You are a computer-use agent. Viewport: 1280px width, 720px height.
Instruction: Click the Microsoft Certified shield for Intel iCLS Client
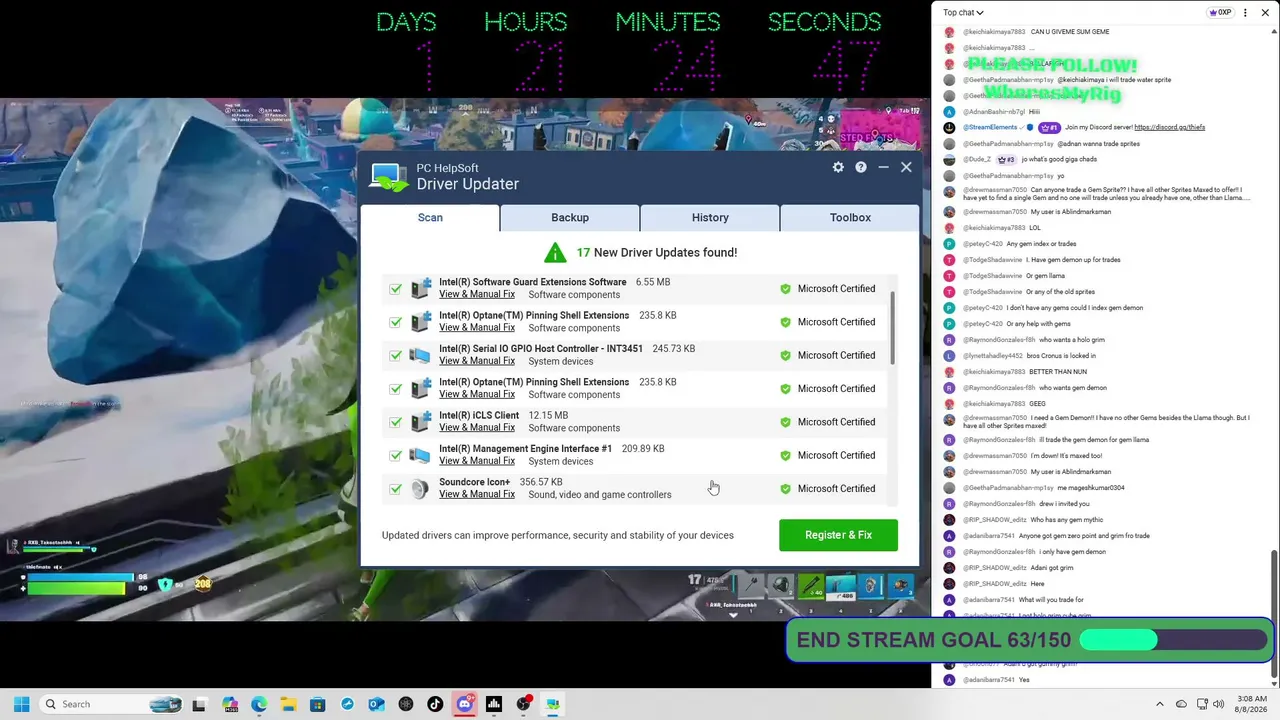(x=785, y=422)
